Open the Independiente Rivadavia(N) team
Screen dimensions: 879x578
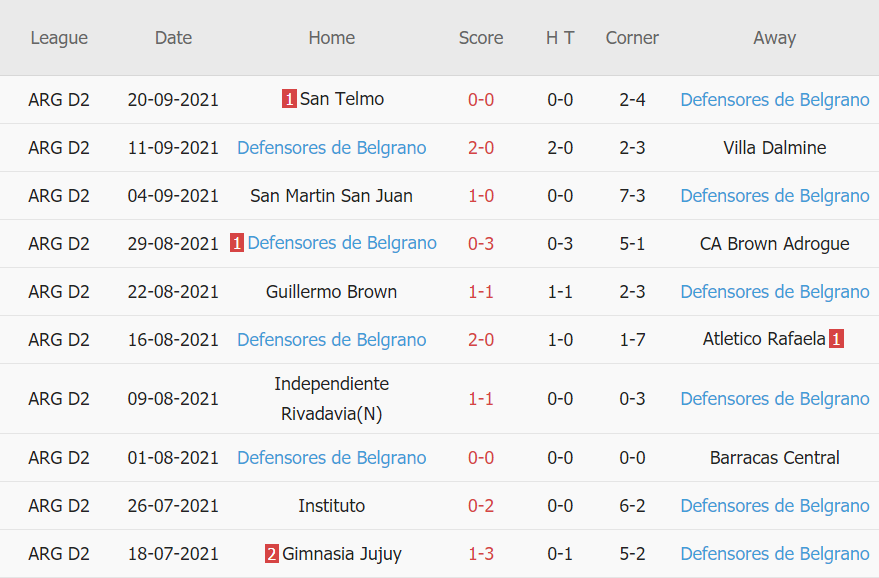pyautogui.click(x=331, y=398)
